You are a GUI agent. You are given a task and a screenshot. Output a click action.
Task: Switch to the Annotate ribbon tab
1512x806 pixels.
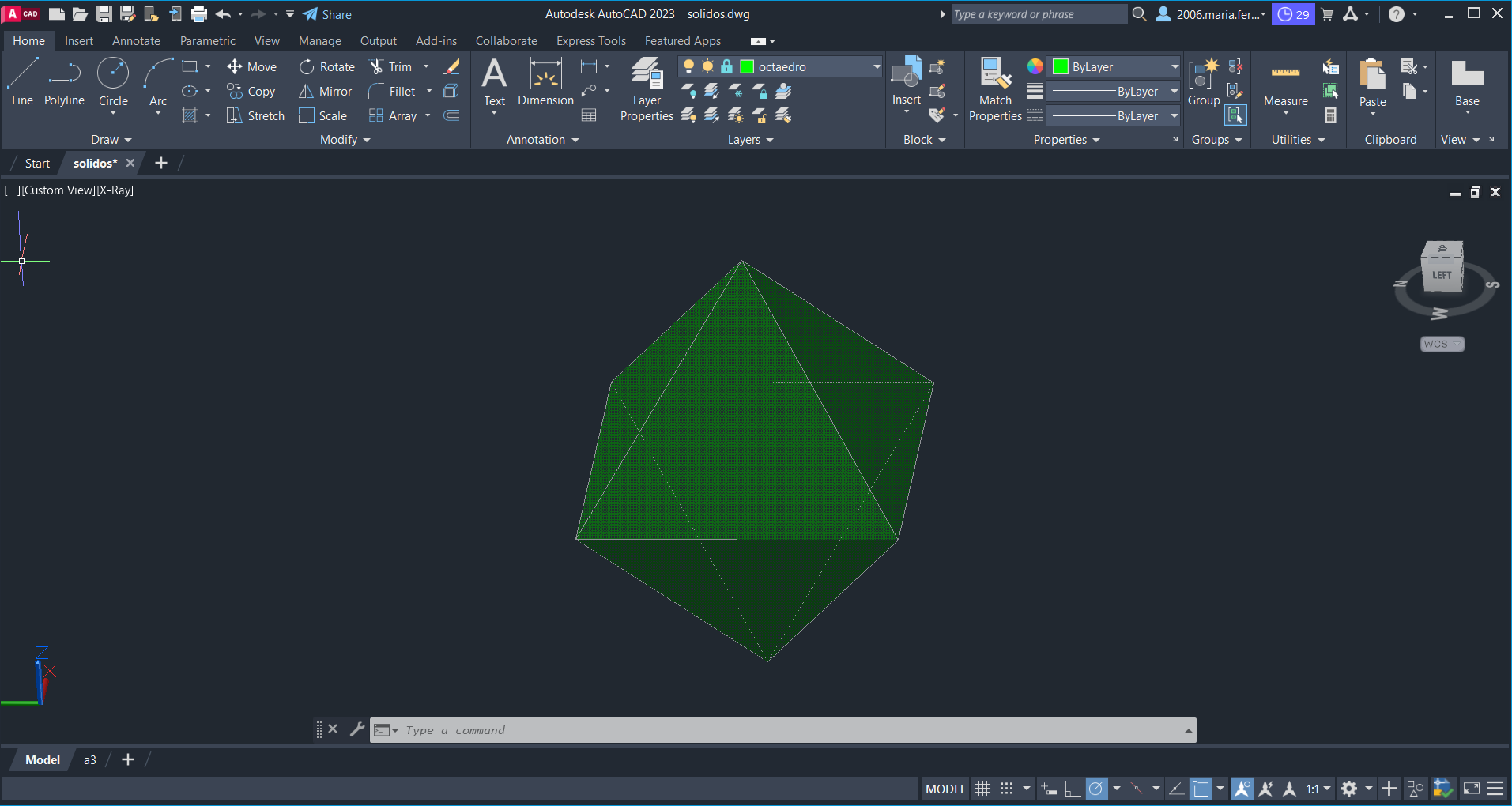(136, 41)
